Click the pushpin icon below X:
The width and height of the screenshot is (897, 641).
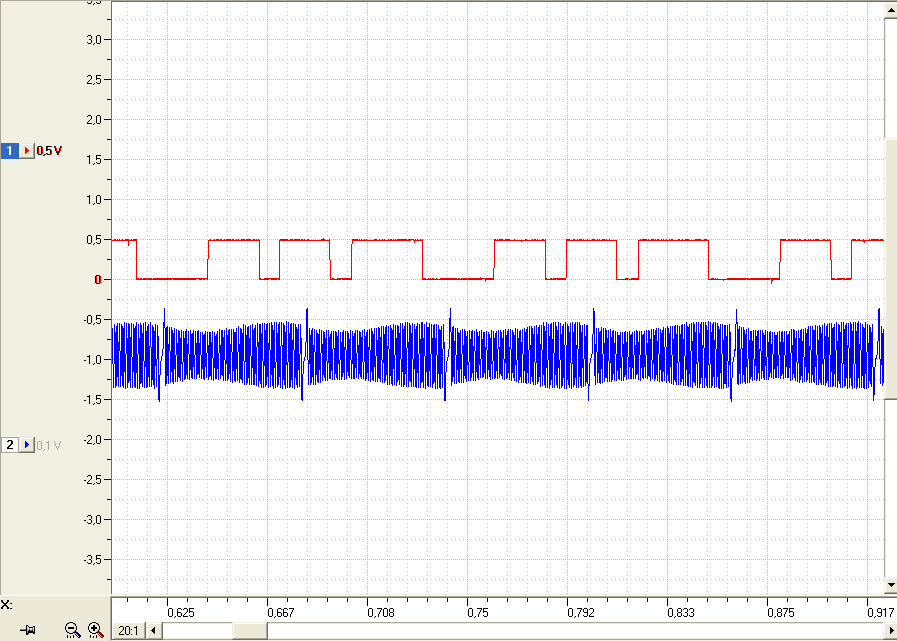pos(27,630)
